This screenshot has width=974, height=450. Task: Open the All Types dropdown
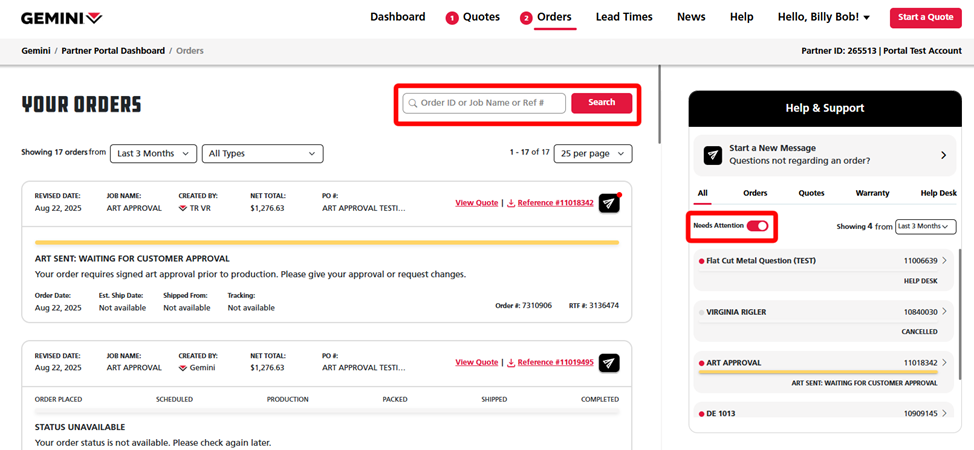pyautogui.click(x=262, y=154)
